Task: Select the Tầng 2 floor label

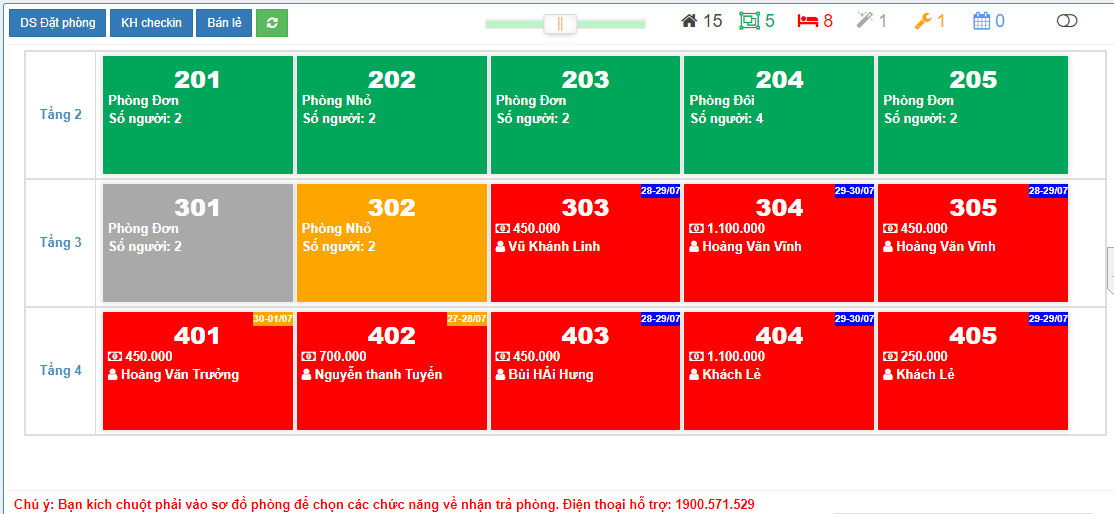Action: coord(61,115)
